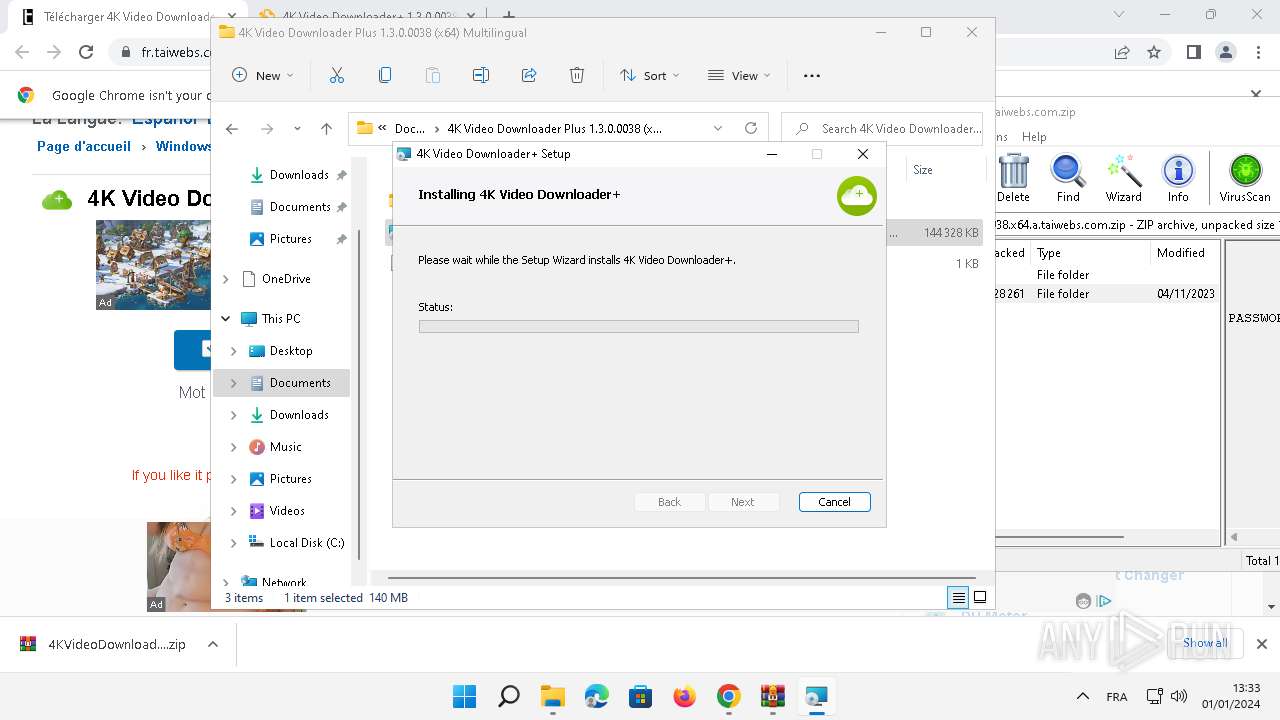Viewport: 1280px width, 720px height.
Task: Open a new Chrome tab
Action: [x=509, y=16]
